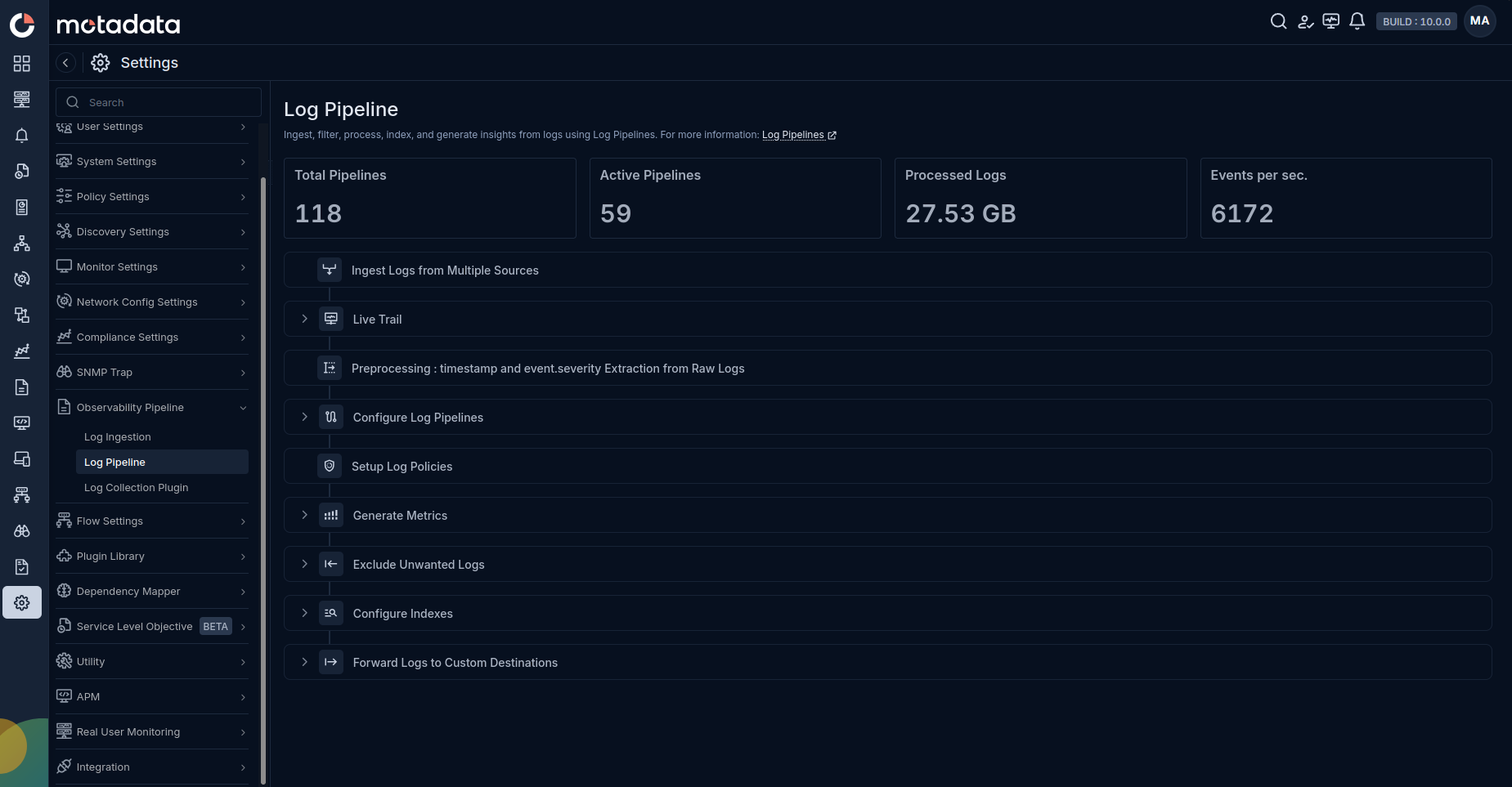1512x787 pixels.
Task: Click the settings sidebar scrollbar
Action: (x=263, y=481)
